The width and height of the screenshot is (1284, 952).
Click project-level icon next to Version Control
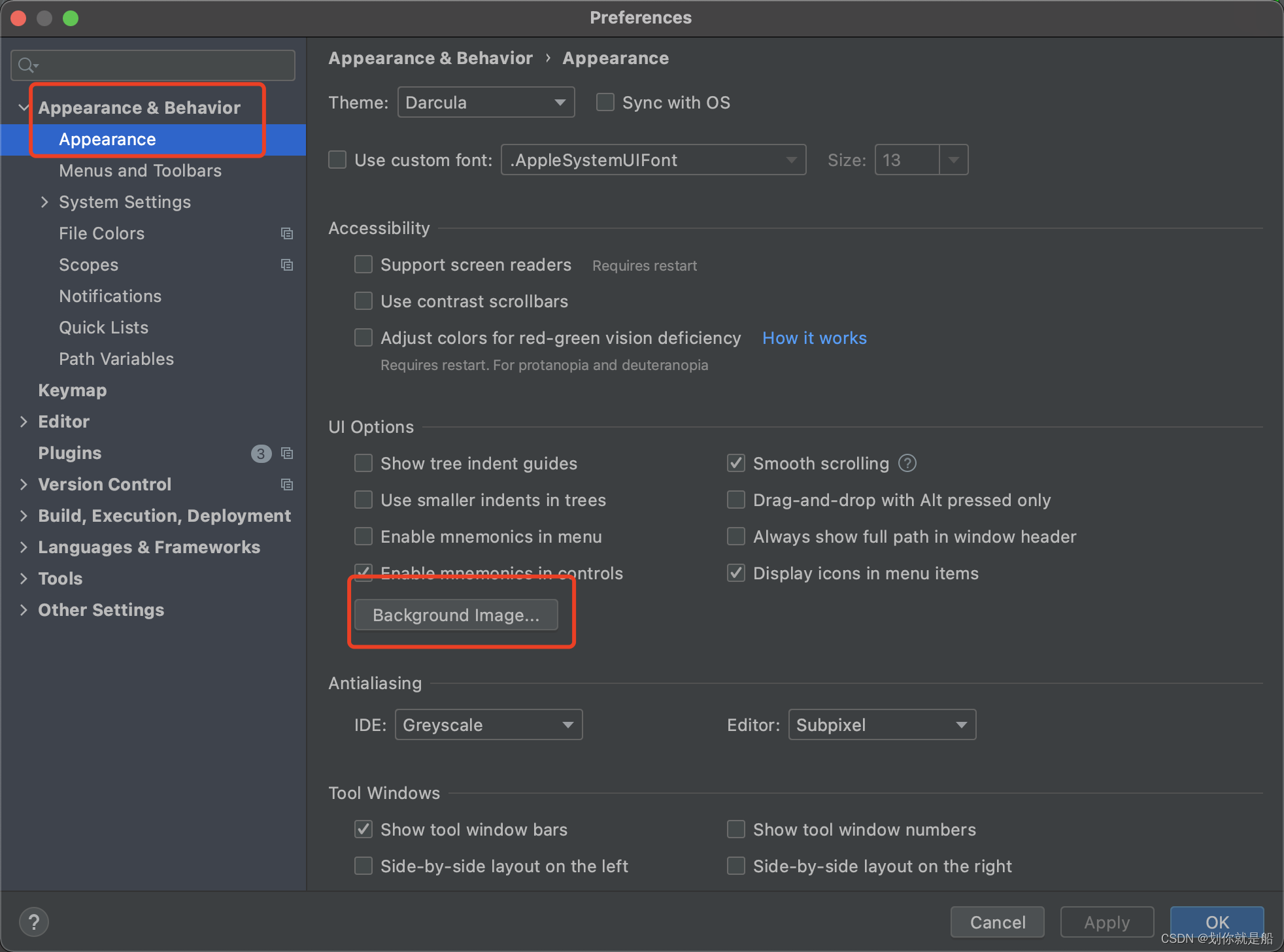coord(286,484)
